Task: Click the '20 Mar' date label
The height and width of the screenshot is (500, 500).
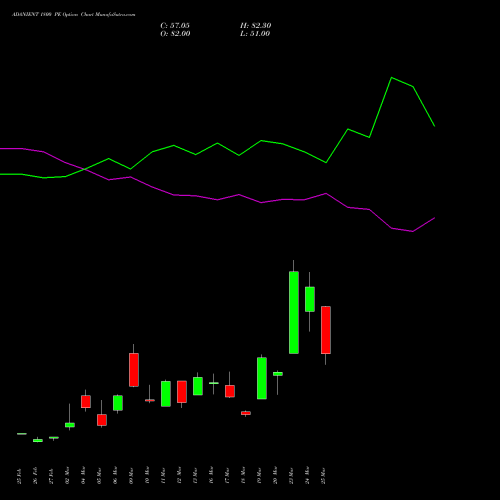Action: coord(275,476)
